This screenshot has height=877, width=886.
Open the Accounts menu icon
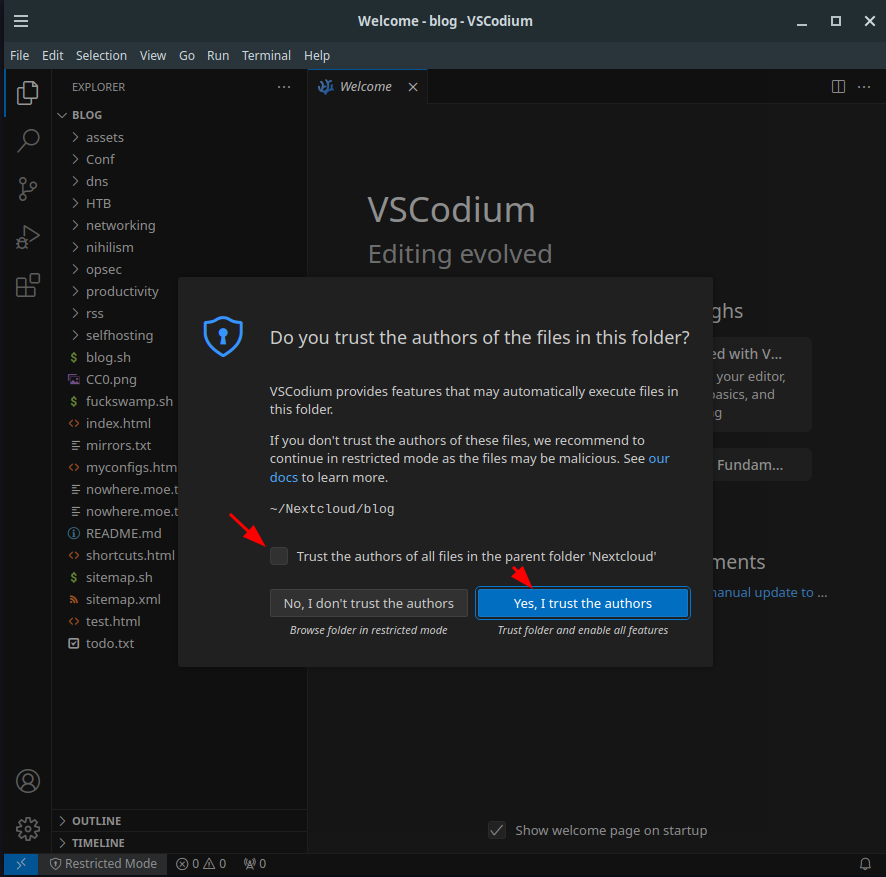coord(28,781)
